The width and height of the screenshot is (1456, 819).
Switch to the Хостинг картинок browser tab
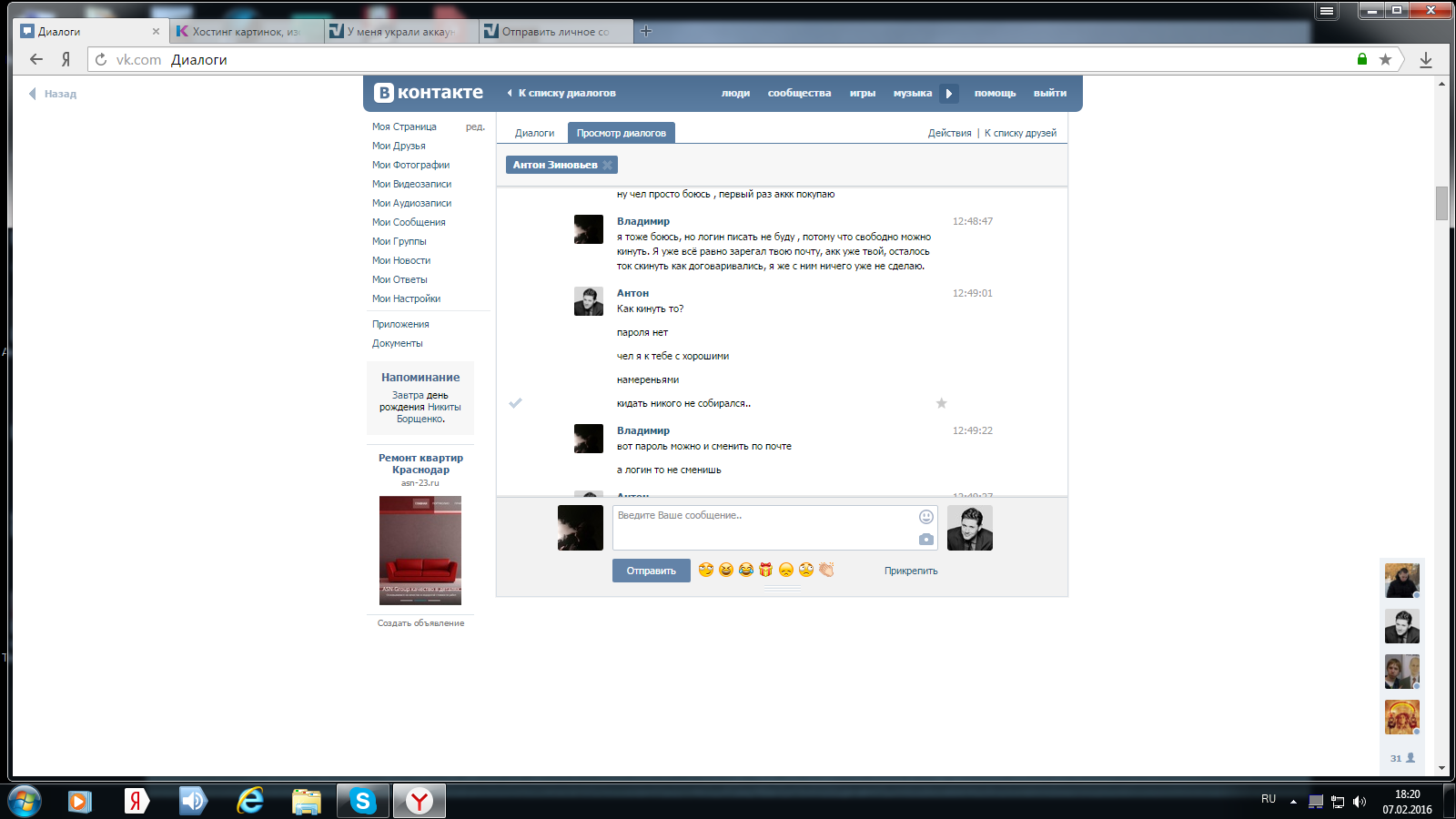pyautogui.click(x=246, y=31)
